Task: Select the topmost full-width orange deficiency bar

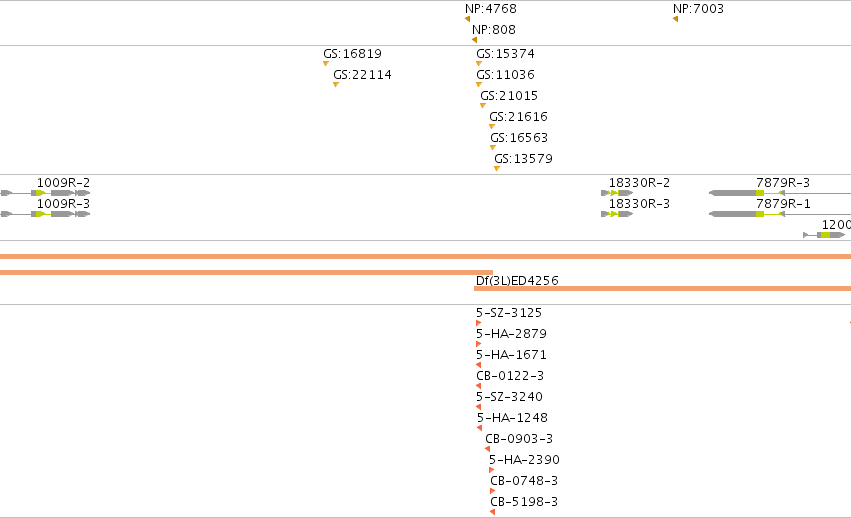Action: pos(426,256)
